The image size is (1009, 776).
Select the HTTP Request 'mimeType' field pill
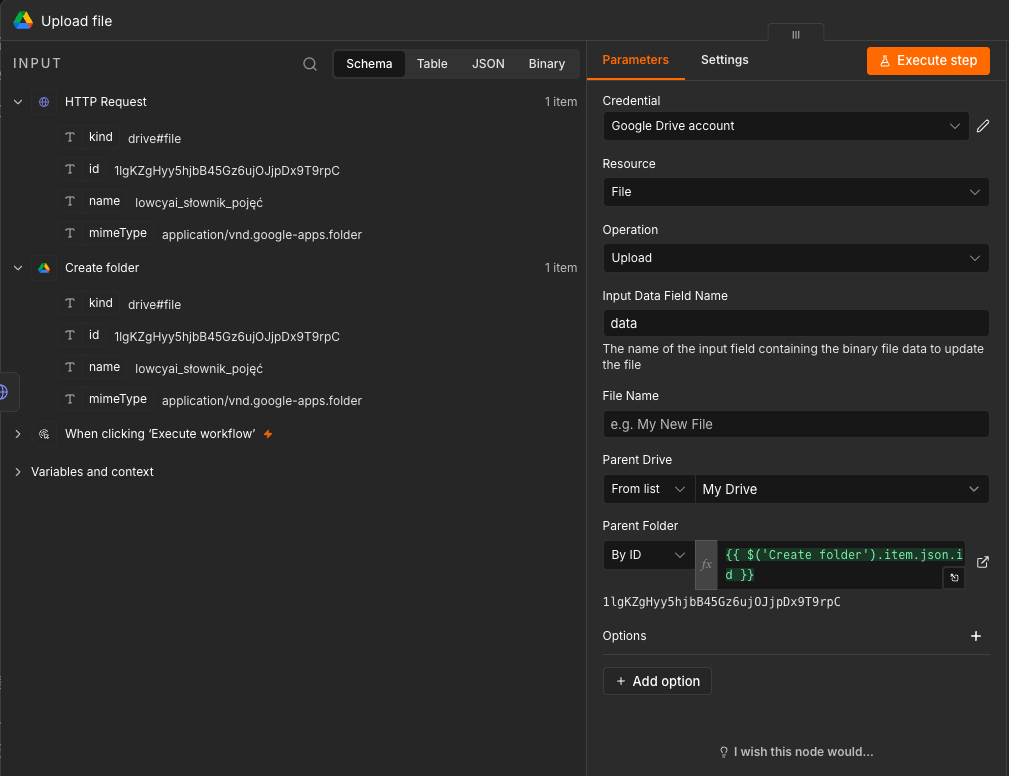[106, 233]
